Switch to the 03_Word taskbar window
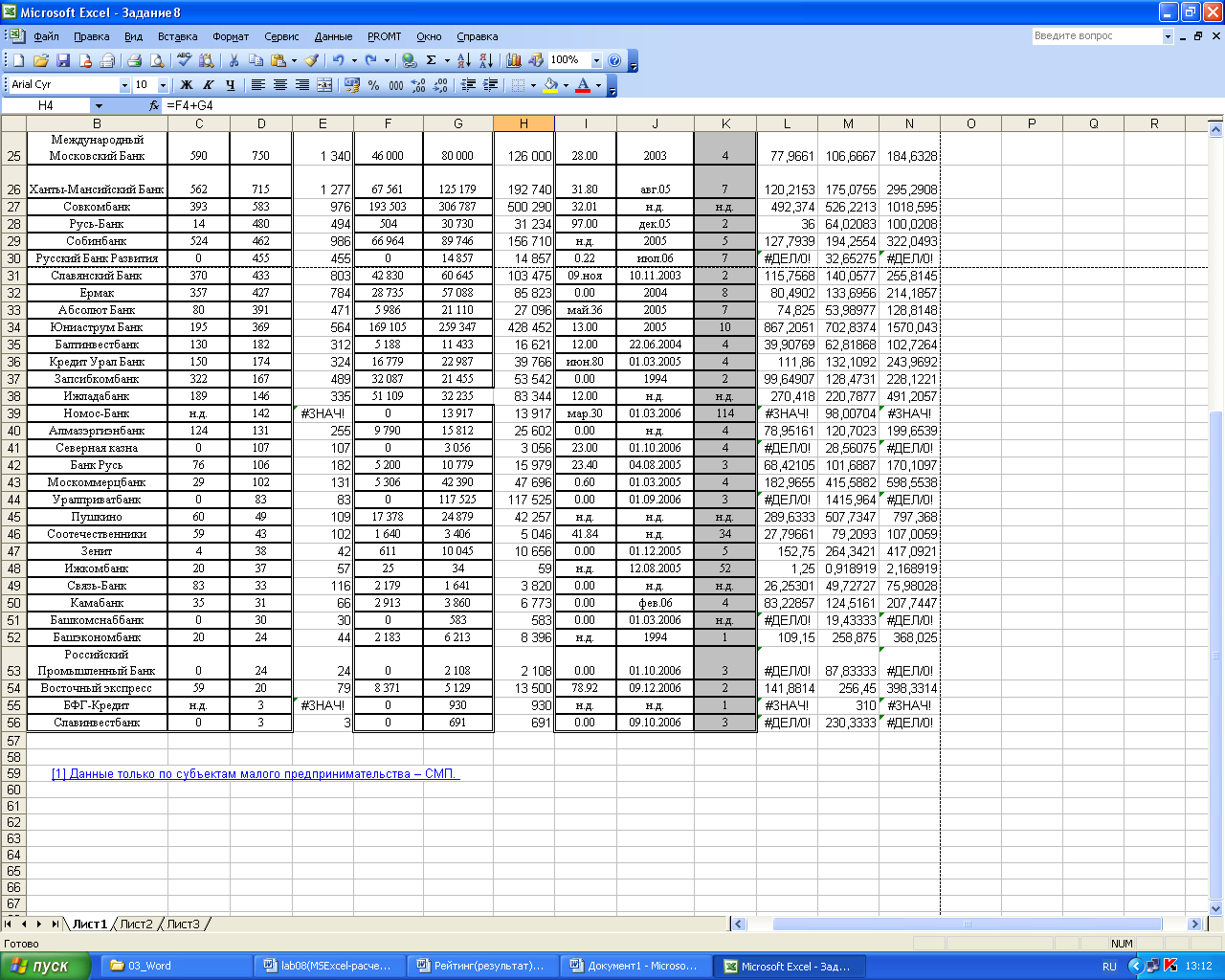This screenshot has height=980, width=1225. tap(178, 966)
